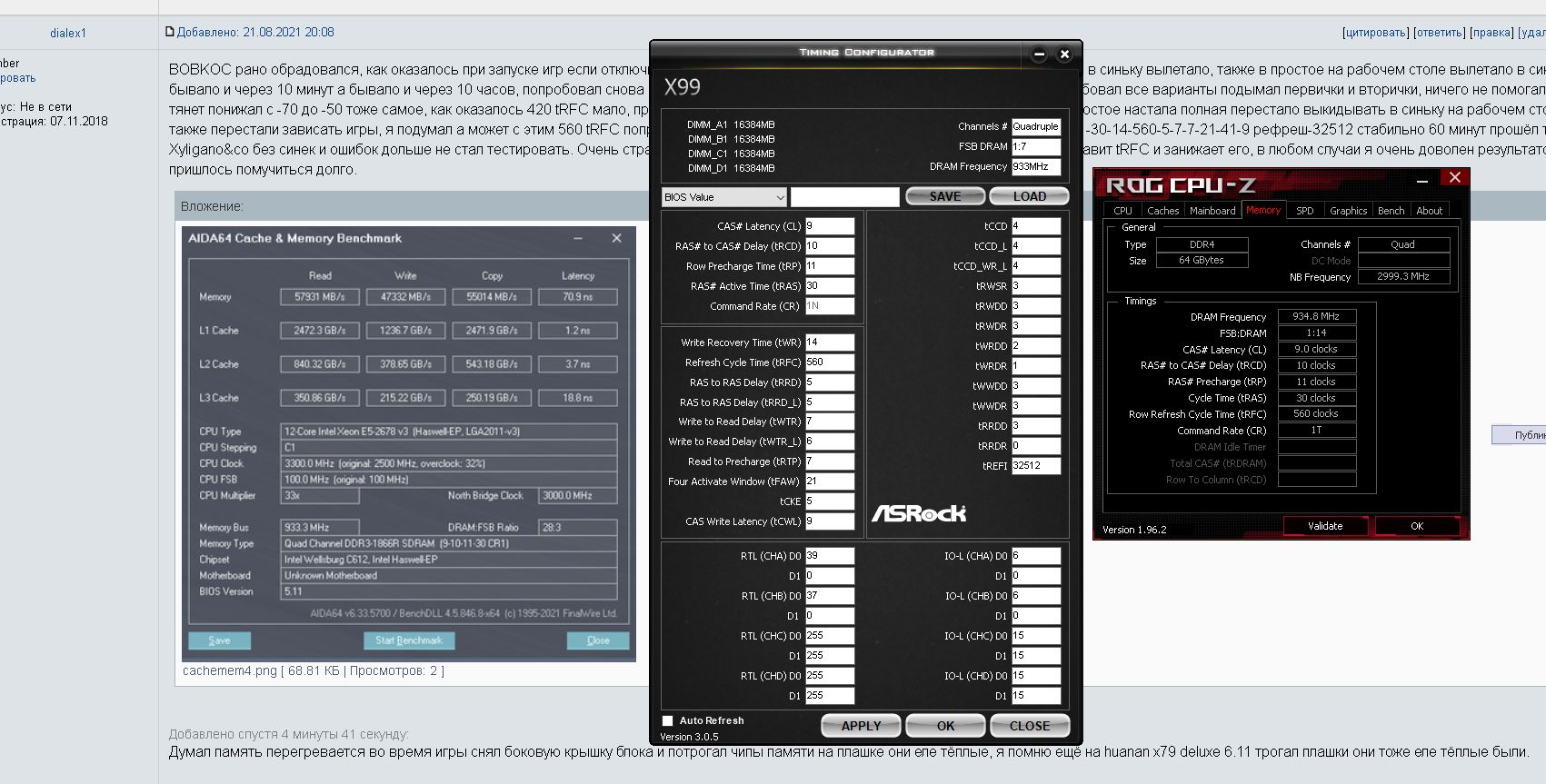Click Close button in AIDA64 benchmark
The image size is (1546, 784).
pyautogui.click(x=598, y=640)
